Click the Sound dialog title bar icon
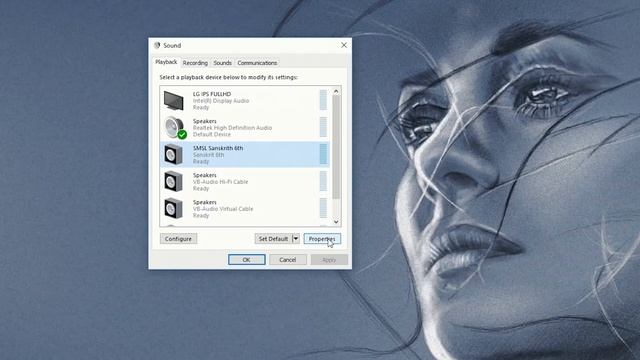Viewport: 640px width, 360px height. (x=157, y=45)
